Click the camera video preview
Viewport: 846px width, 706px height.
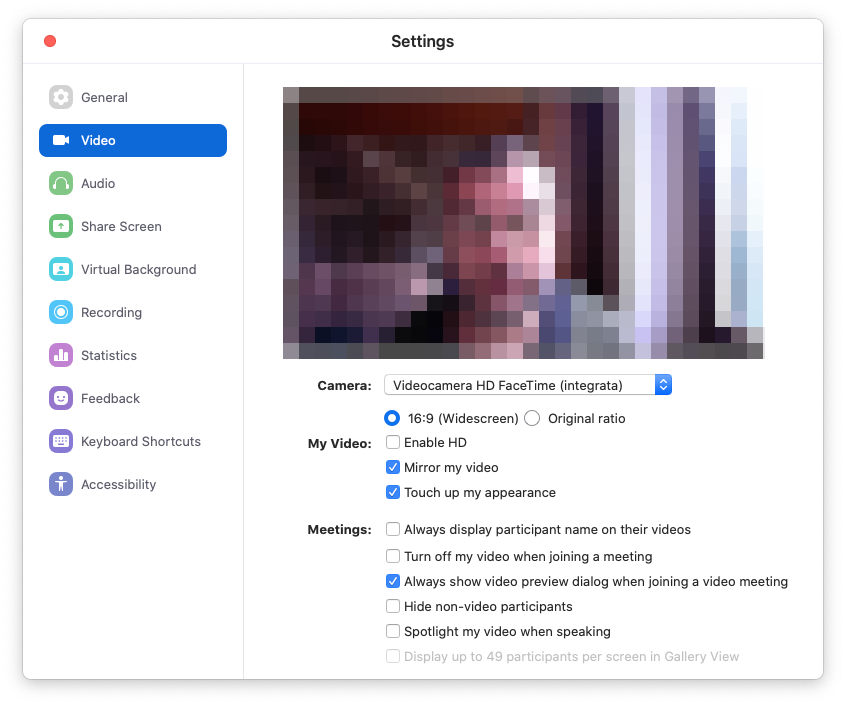click(x=523, y=222)
